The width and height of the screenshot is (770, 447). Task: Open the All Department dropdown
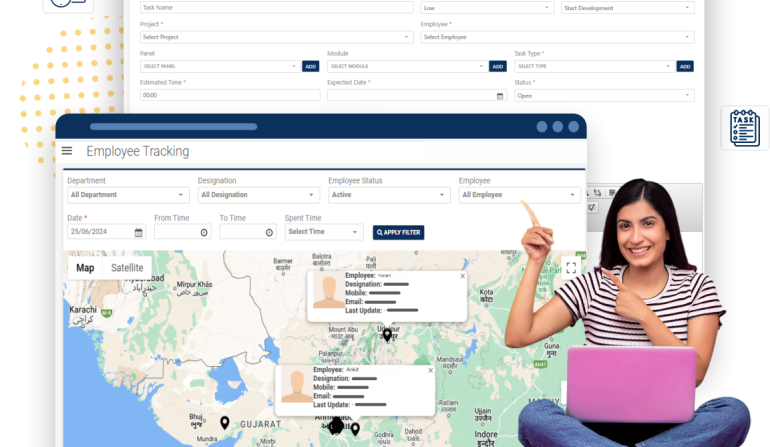coord(128,195)
